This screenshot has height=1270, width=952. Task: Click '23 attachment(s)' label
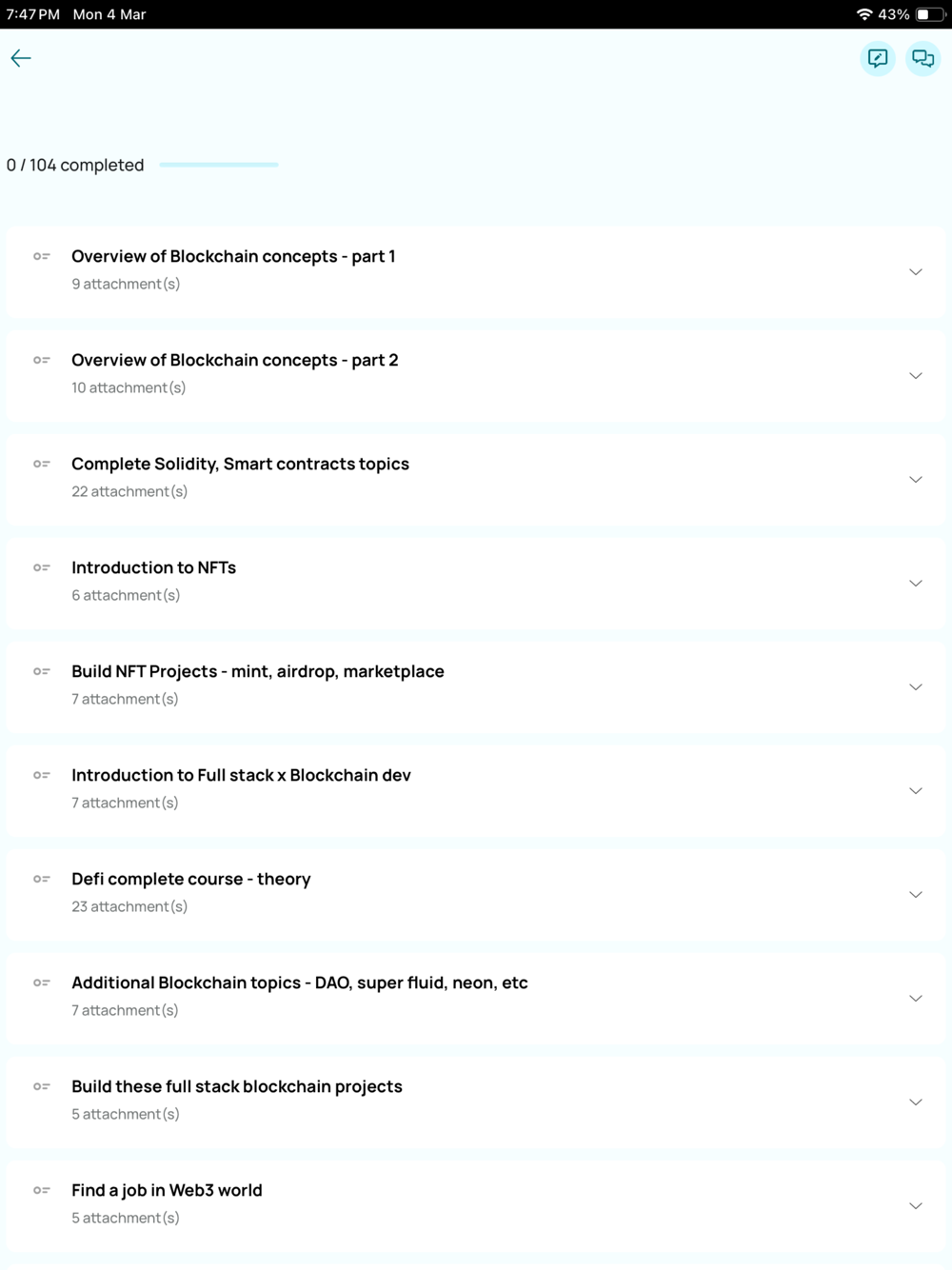click(x=129, y=906)
